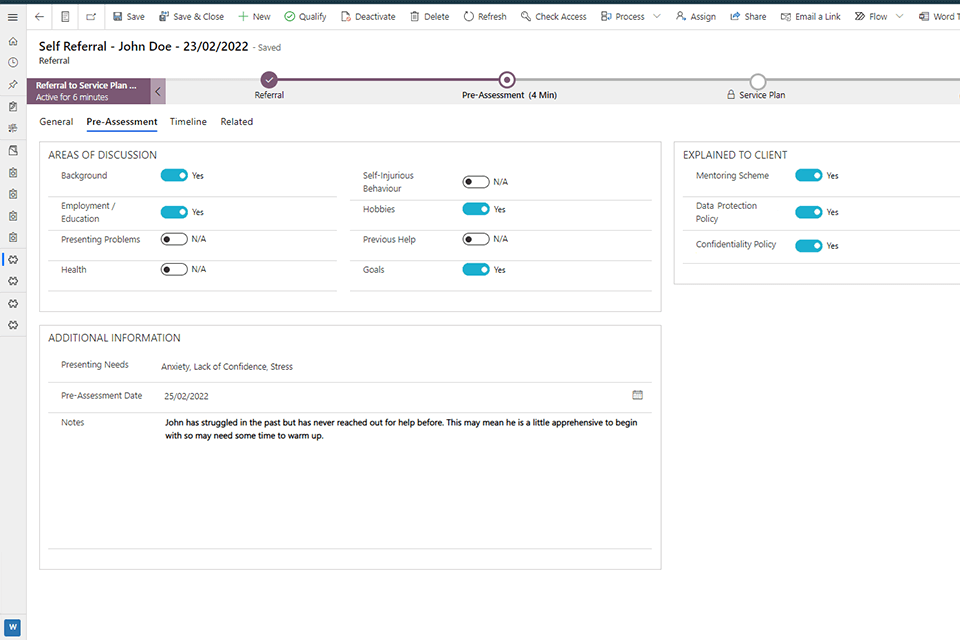Switch the Self-Injurious Behaviour toggle on
The height and width of the screenshot is (640, 960).
pos(476,182)
